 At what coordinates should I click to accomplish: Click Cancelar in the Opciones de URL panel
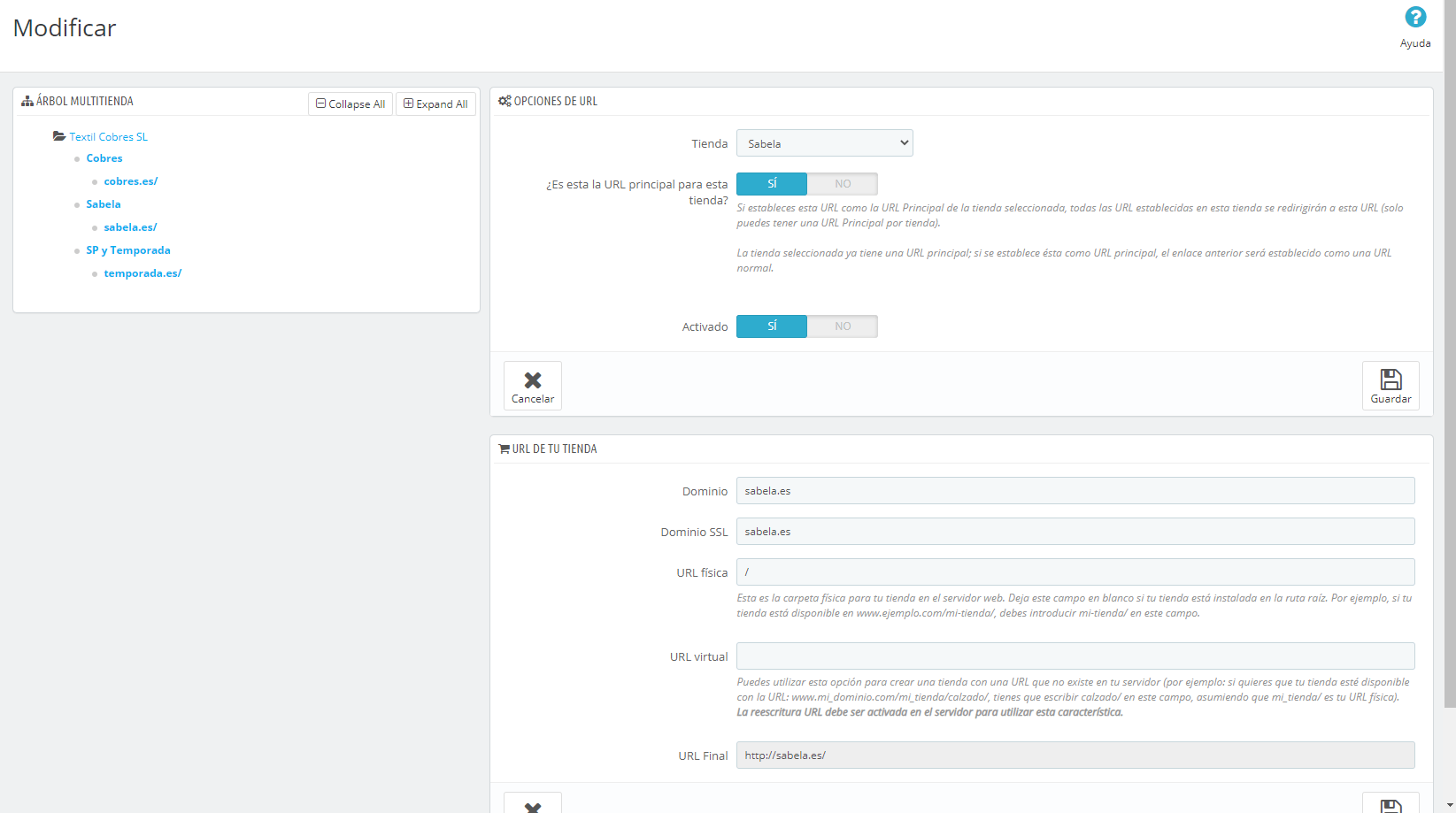coord(533,386)
